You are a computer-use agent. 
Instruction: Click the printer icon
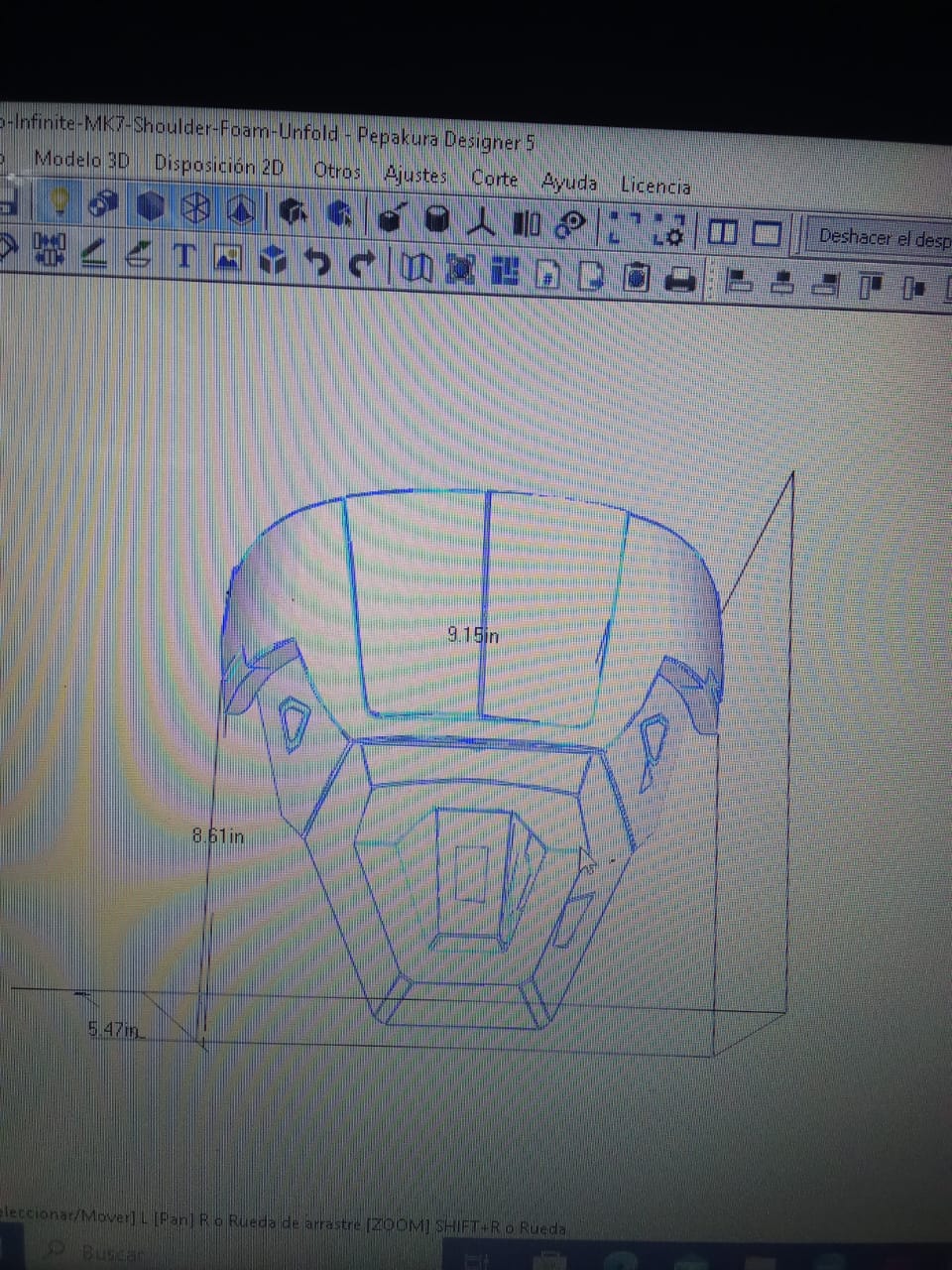point(680,279)
